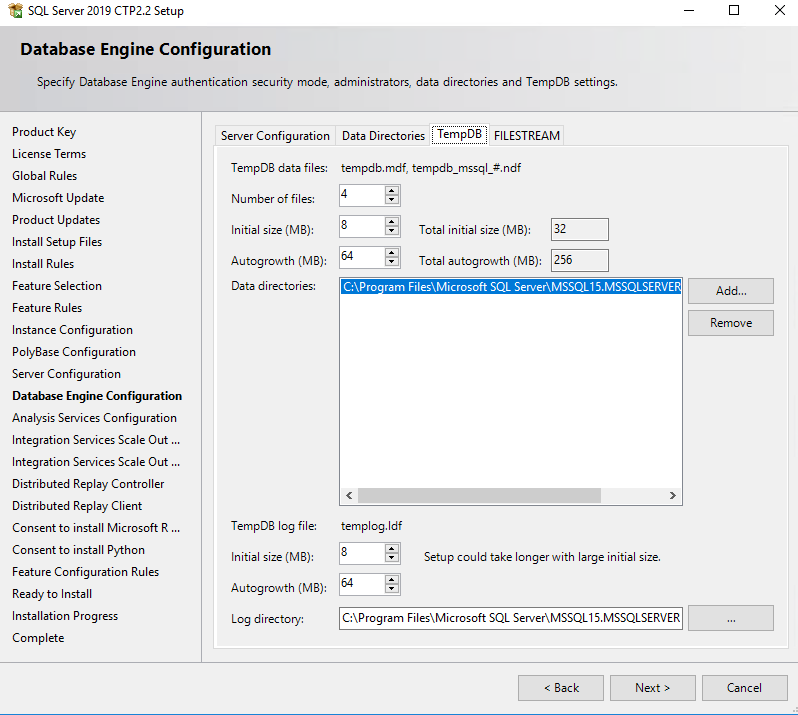Minimize the setup window
This screenshot has height=715, width=798.
click(x=689, y=10)
